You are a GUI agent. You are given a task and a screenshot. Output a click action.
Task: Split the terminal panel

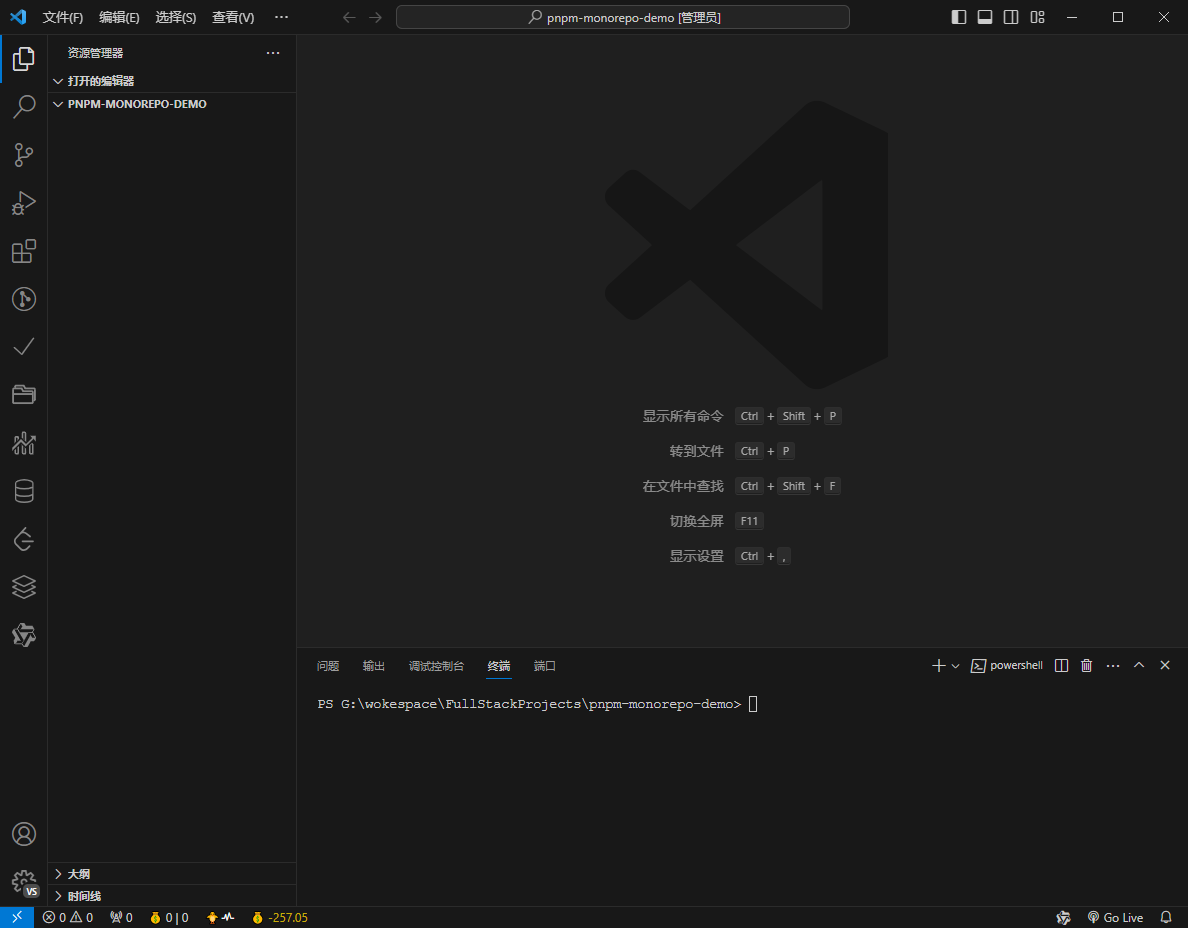pos(1062,666)
